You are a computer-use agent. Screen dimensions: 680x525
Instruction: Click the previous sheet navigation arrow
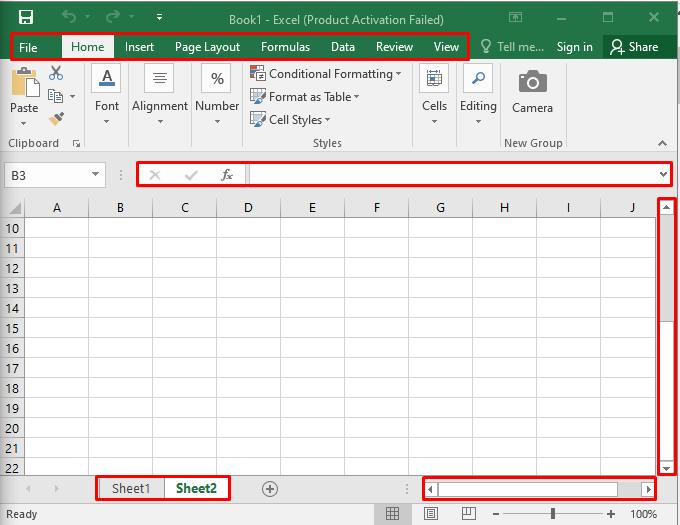tap(28, 489)
